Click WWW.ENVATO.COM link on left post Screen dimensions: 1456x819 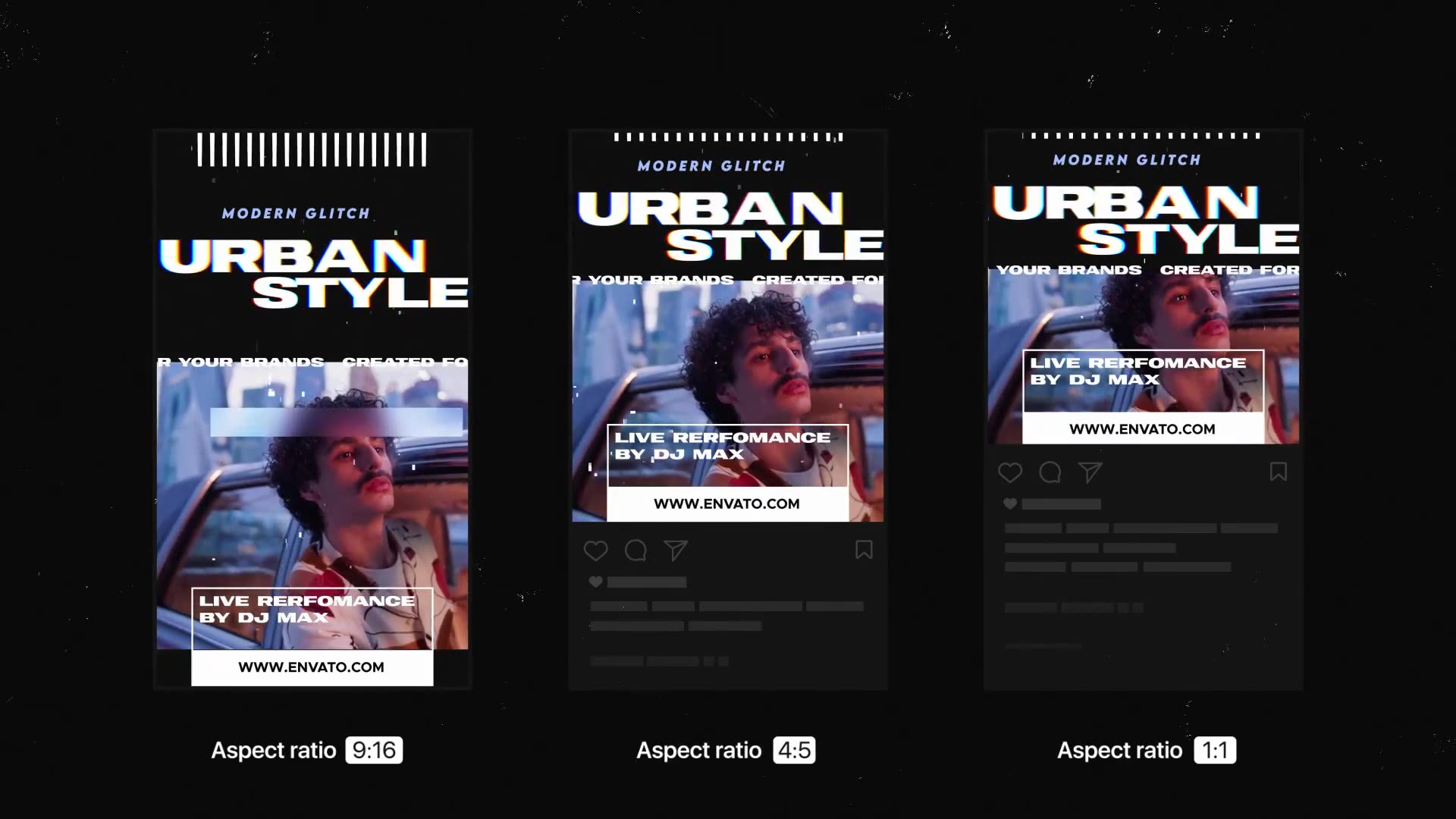(311, 667)
